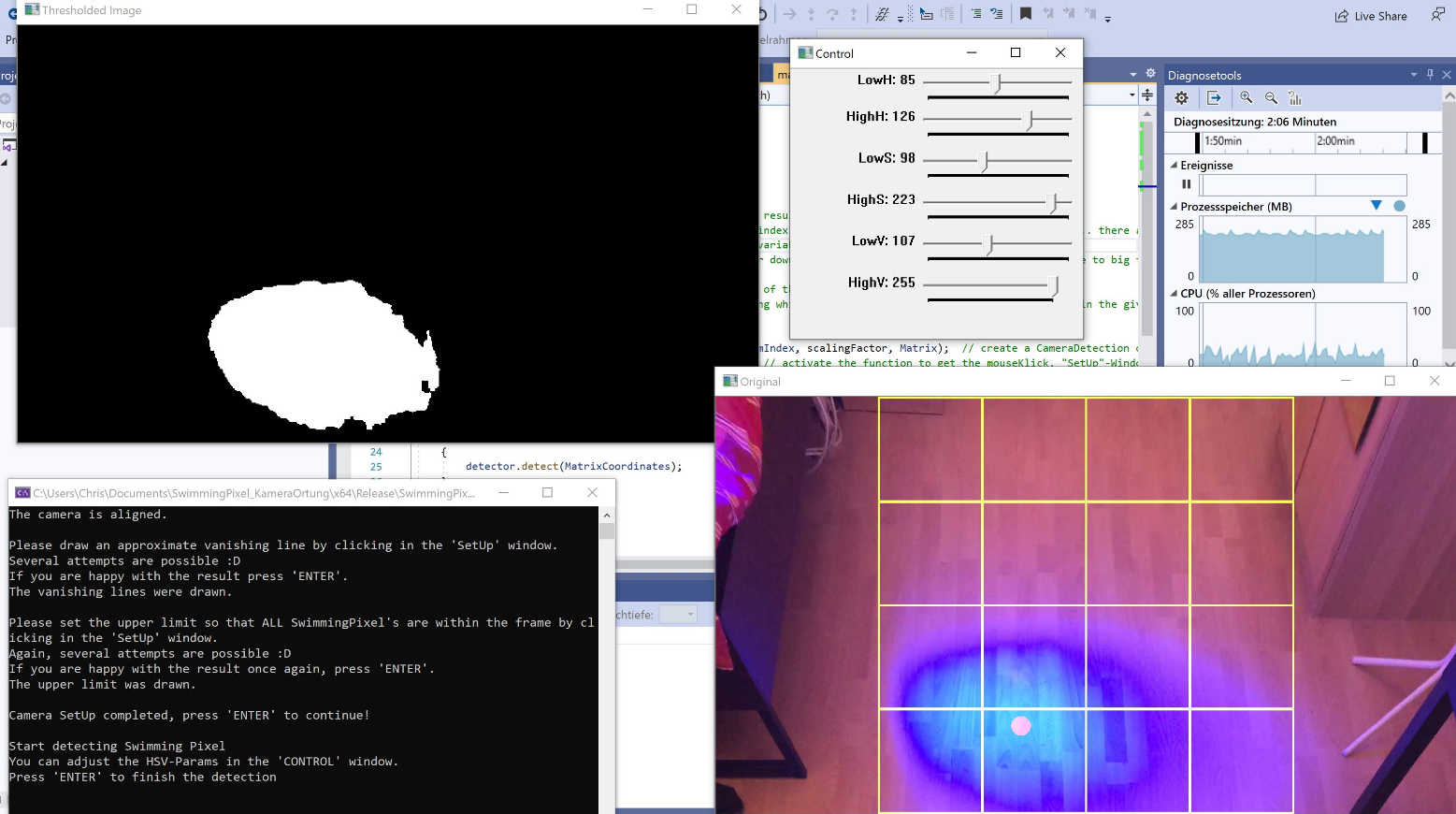Click zoom in icon in Diagnosetools
1456x814 pixels.
[x=1247, y=98]
